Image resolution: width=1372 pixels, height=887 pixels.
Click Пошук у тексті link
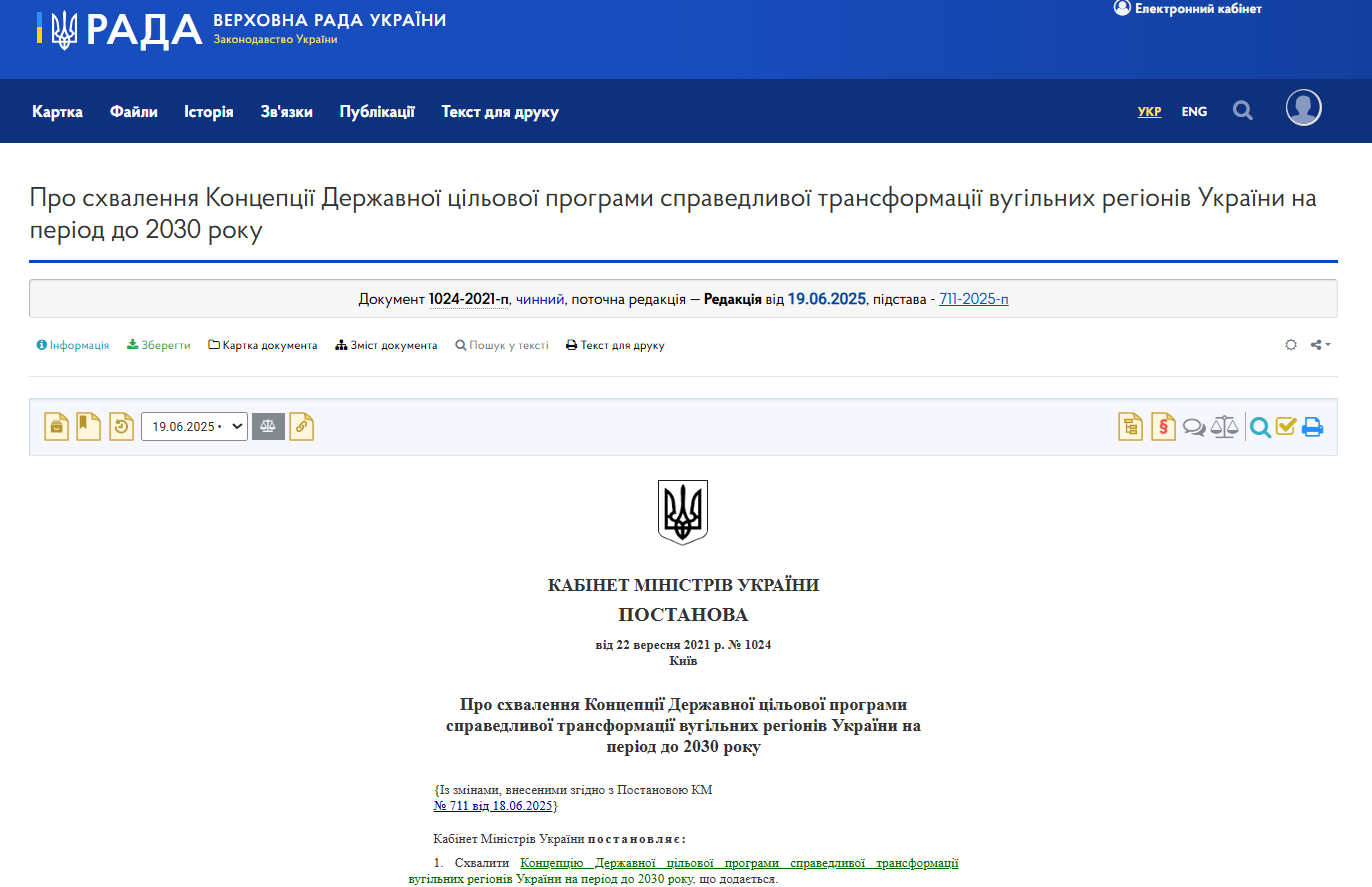(x=502, y=345)
